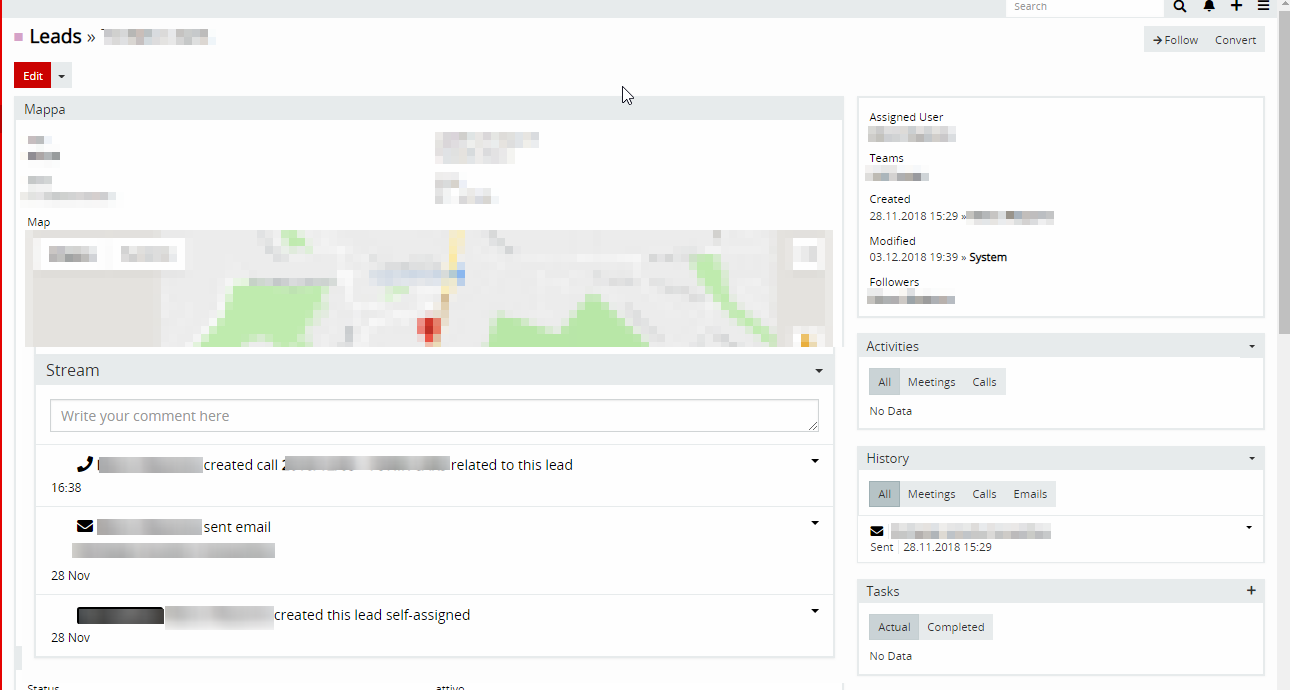The image size is (1290, 690).
Task: Click the 'Teams' field label
Action: [x=886, y=158]
